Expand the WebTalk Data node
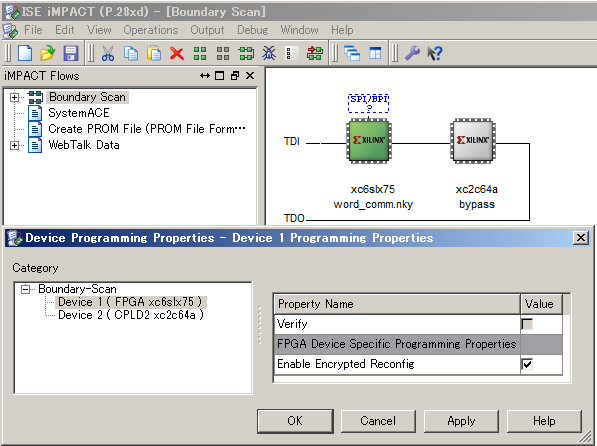597x446 pixels. [14, 145]
